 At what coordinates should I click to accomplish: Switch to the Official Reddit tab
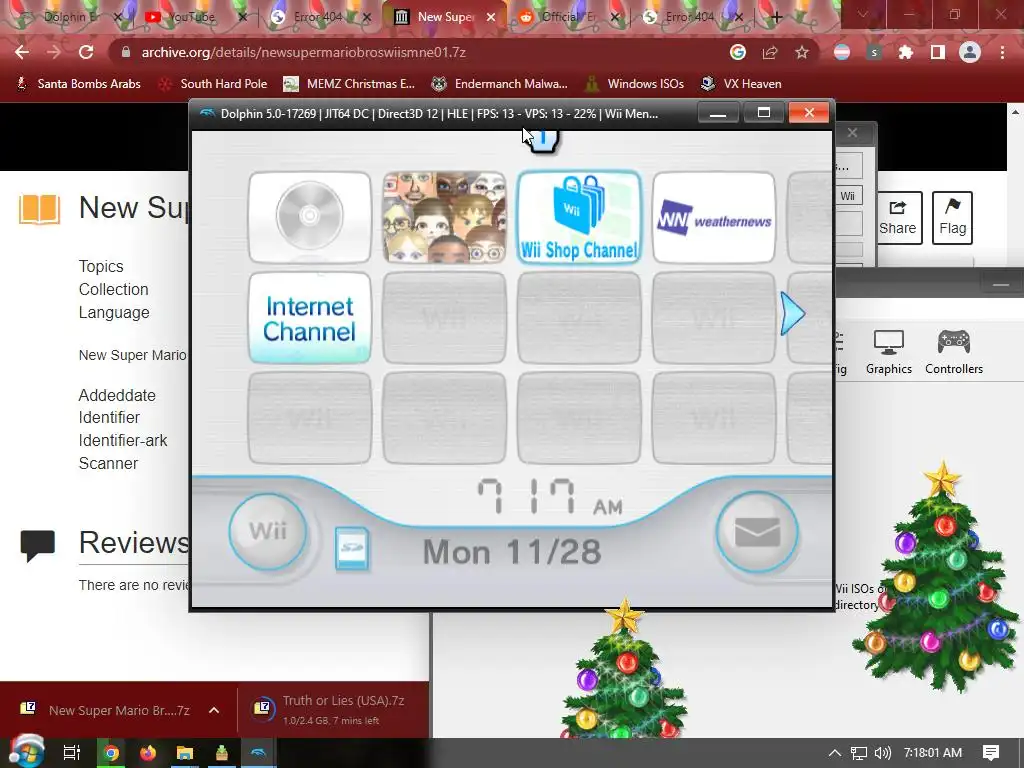coord(568,17)
